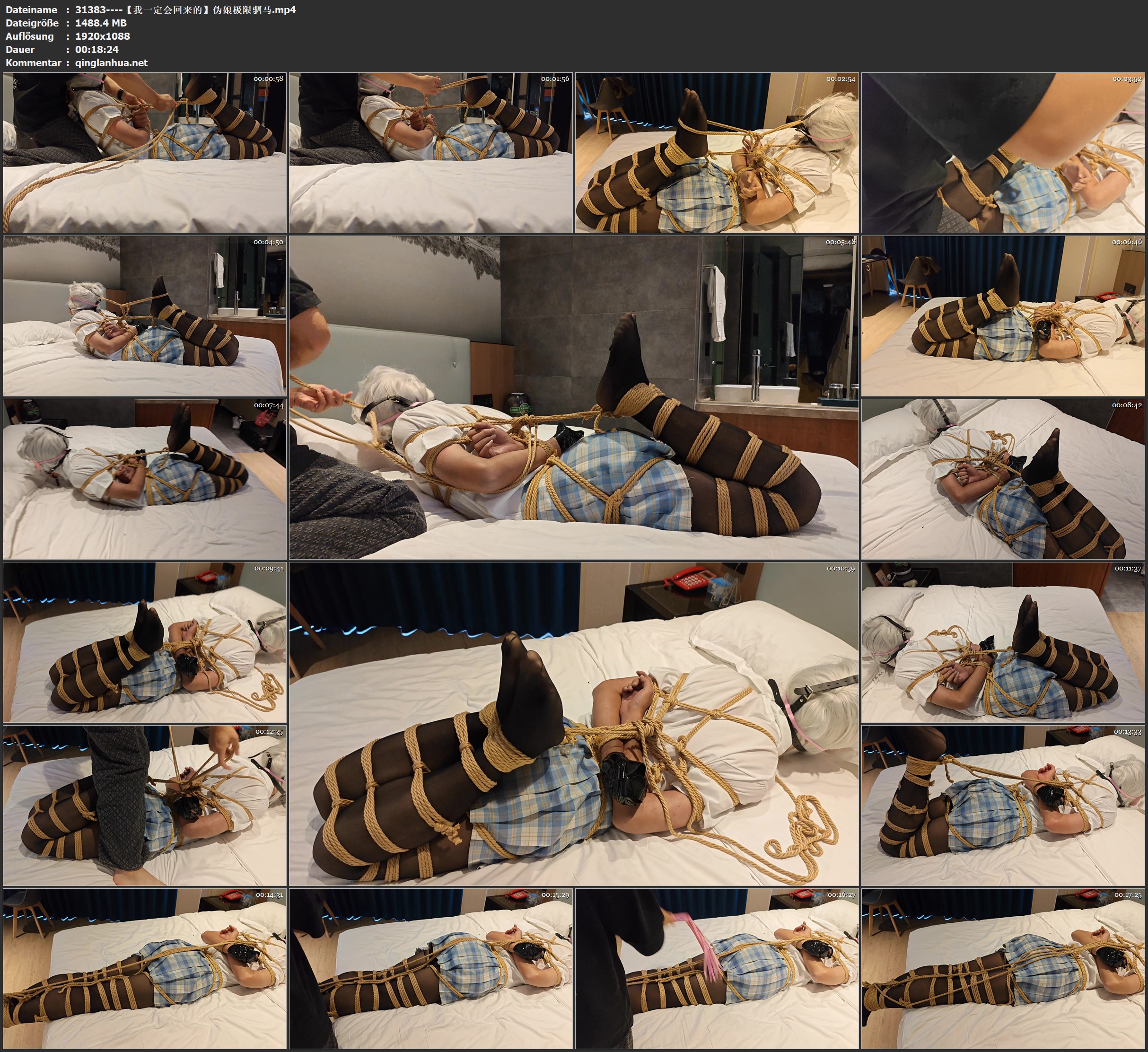Select the frame marked 00:16:27
1148x1052 pixels.
[x=717, y=969]
